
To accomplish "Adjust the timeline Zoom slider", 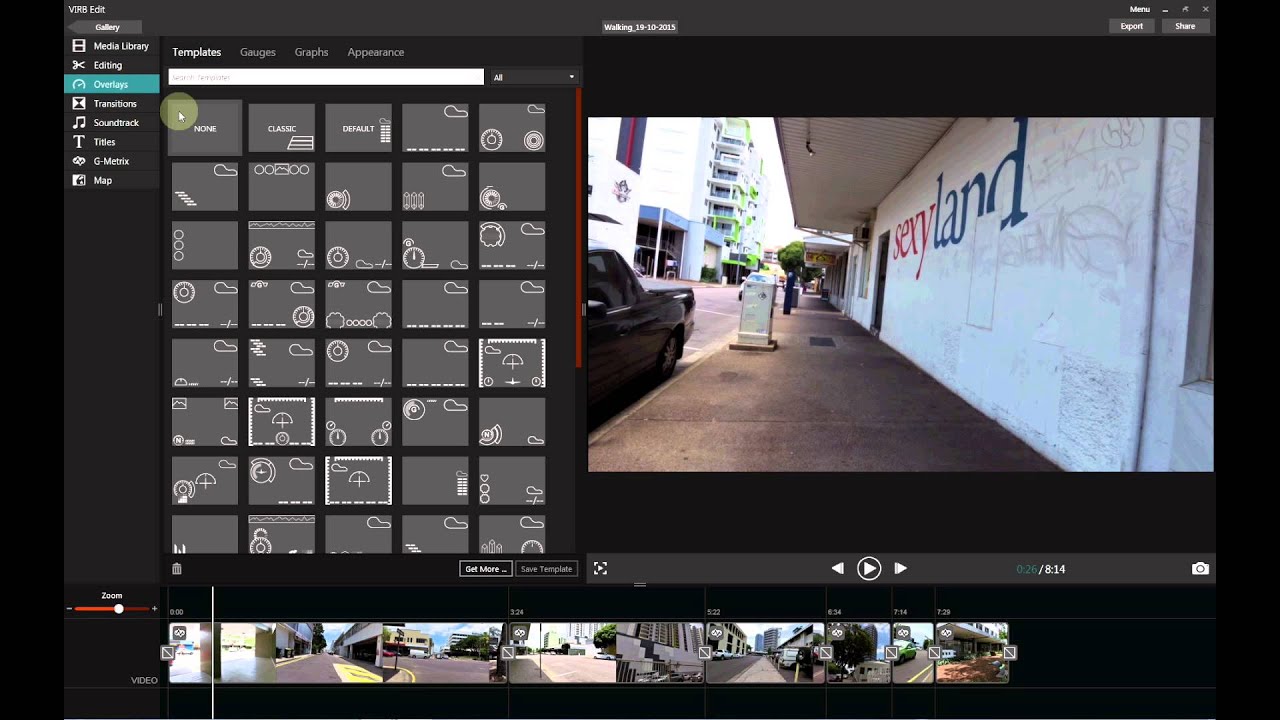I will (118, 609).
